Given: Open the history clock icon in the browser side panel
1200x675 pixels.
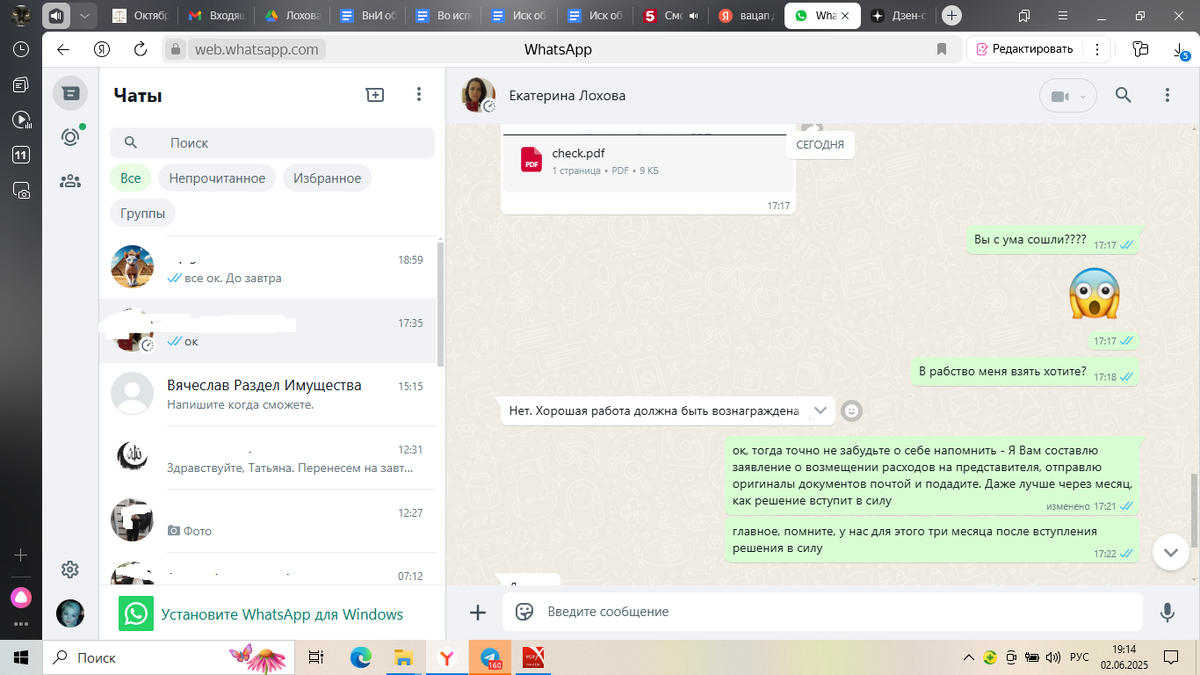Looking at the screenshot, I should (20, 49).
